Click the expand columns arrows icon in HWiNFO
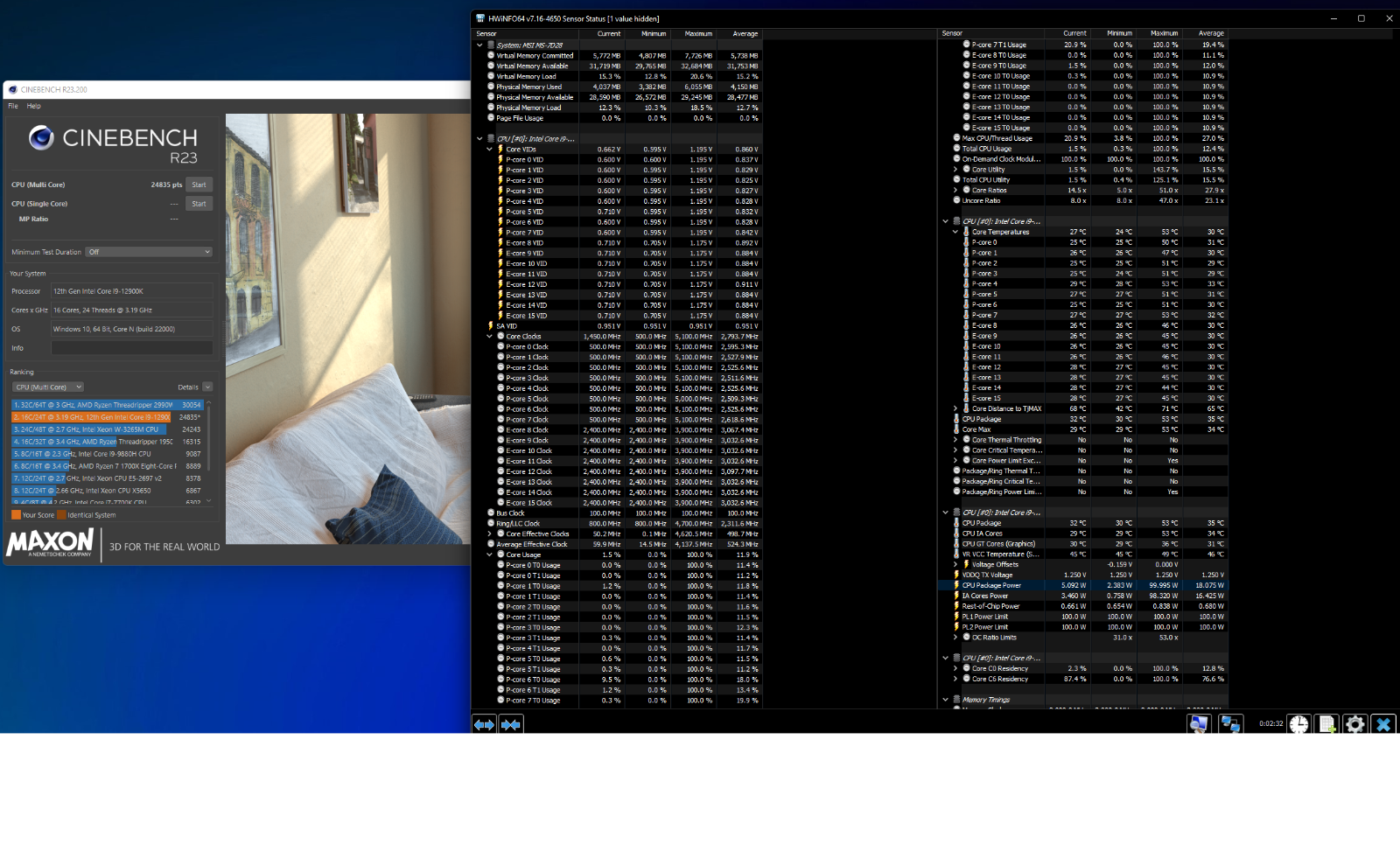This screenshot has height=844, width=1400. click(484, 724)
